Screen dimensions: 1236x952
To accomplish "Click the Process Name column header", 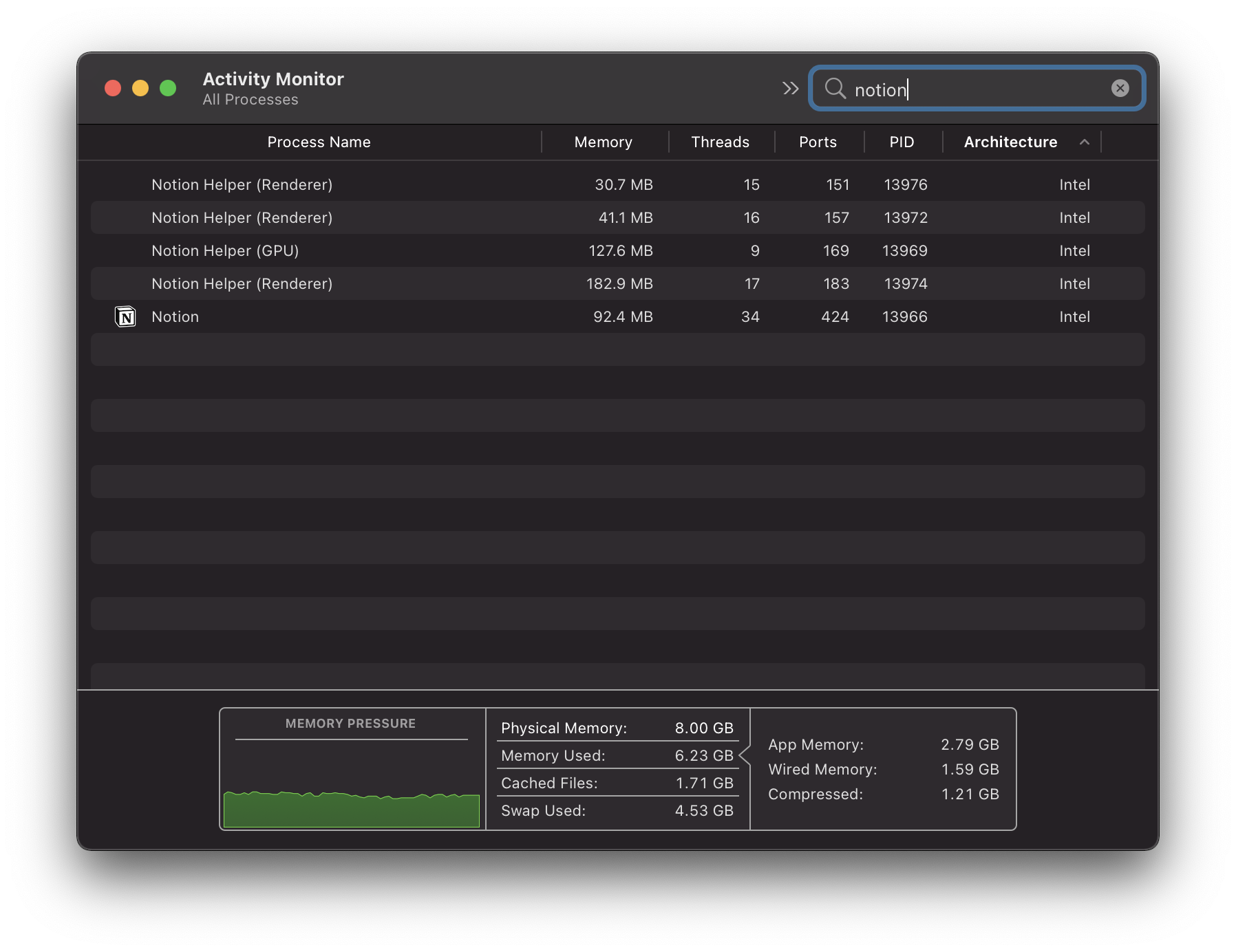I will (319, 142).
